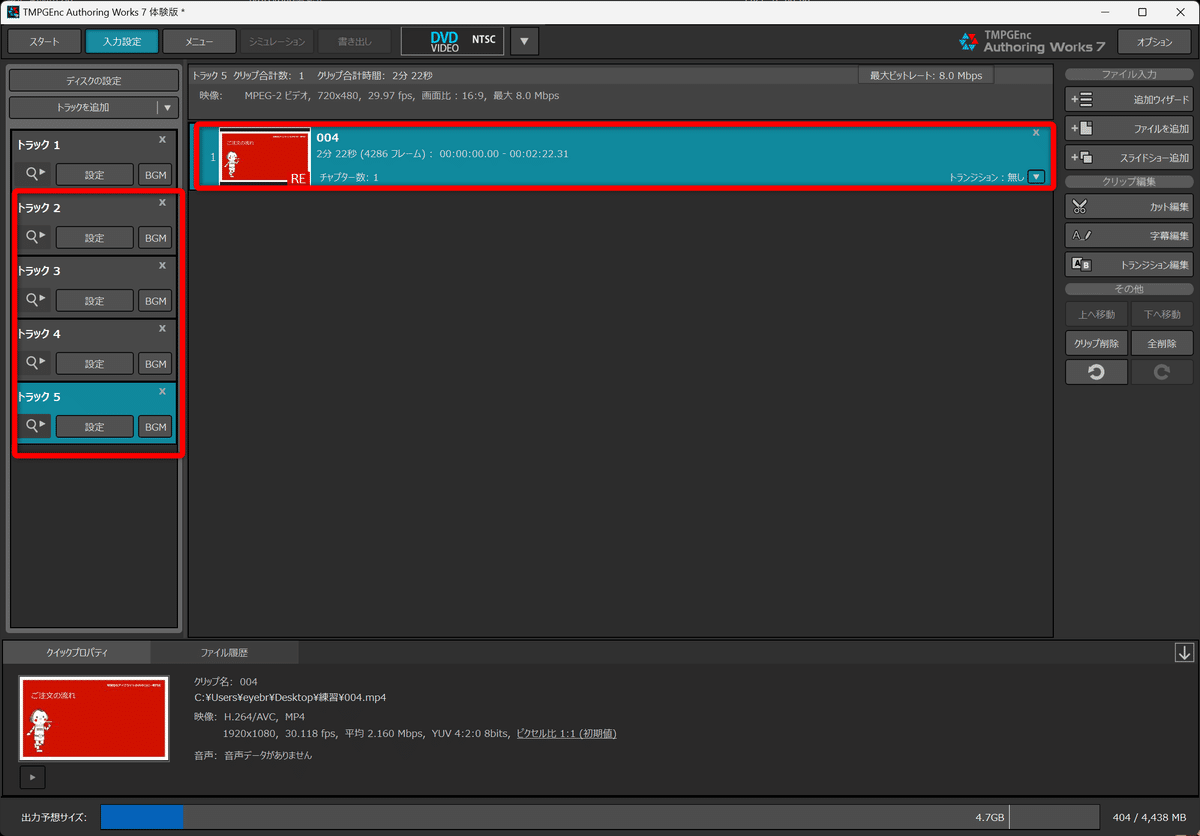Open the シミュレーション step

[277, 41]
